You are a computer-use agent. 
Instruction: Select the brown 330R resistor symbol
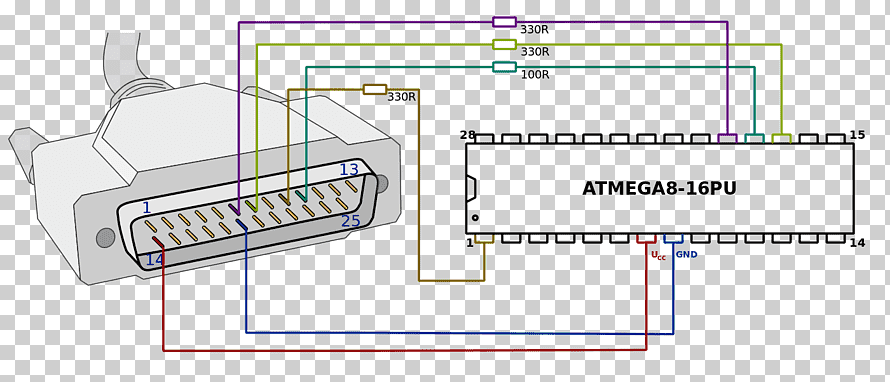tap(375, 89)
